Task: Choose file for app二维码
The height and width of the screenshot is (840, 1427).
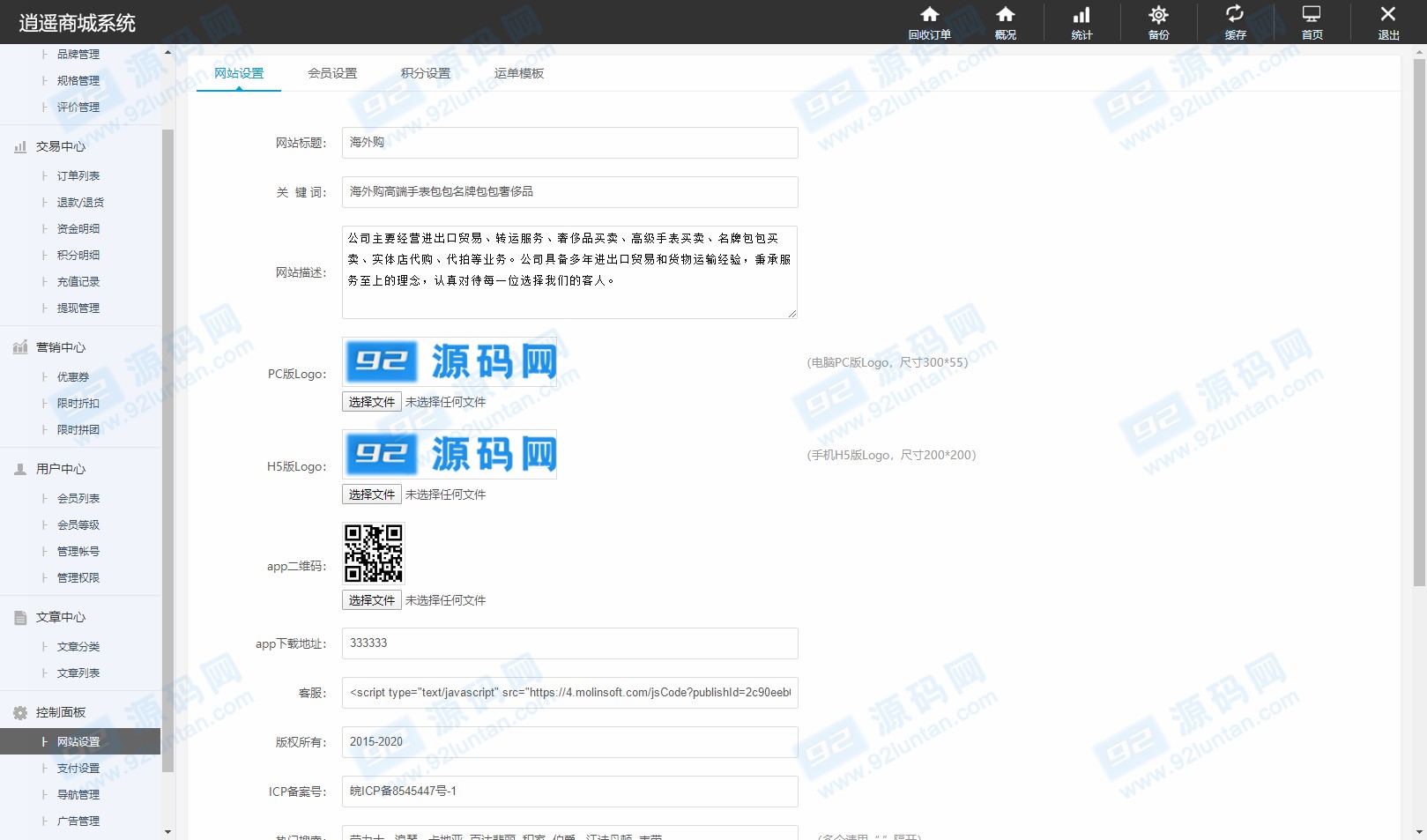Action: (x=372, y=600)
